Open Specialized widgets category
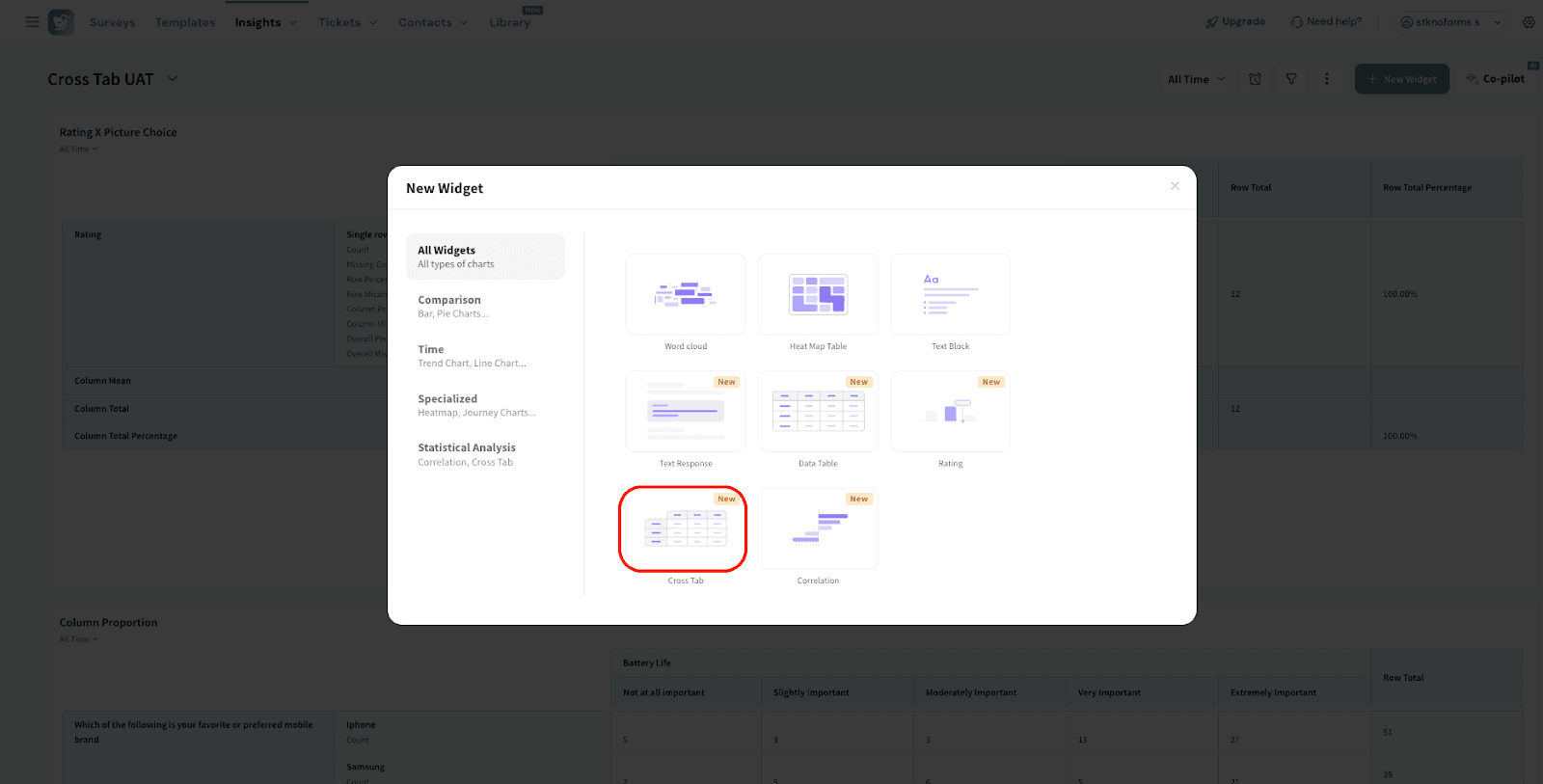The image size is (1543, 784). [485, 405]
